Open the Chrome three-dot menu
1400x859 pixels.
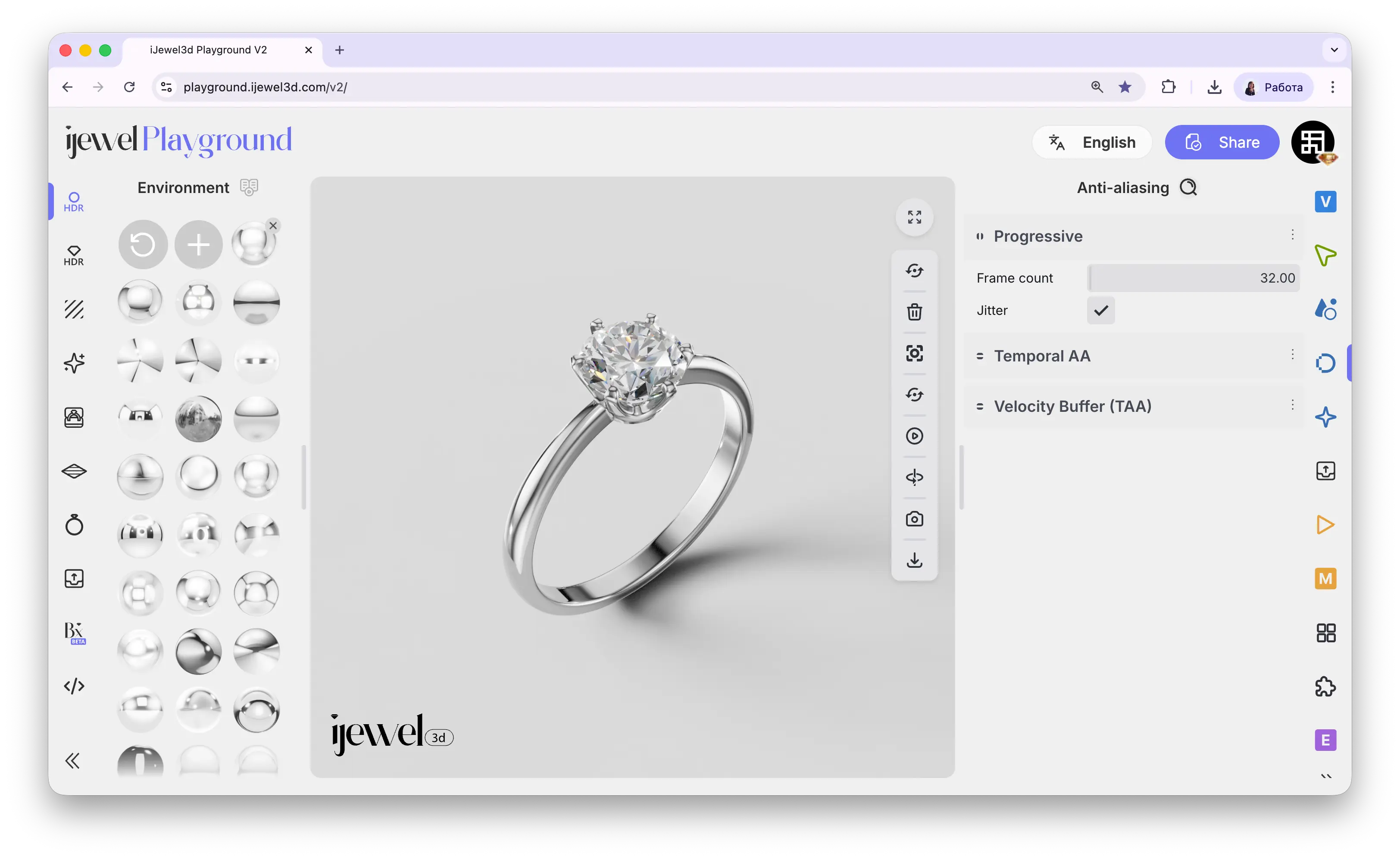pos(1332,87)
